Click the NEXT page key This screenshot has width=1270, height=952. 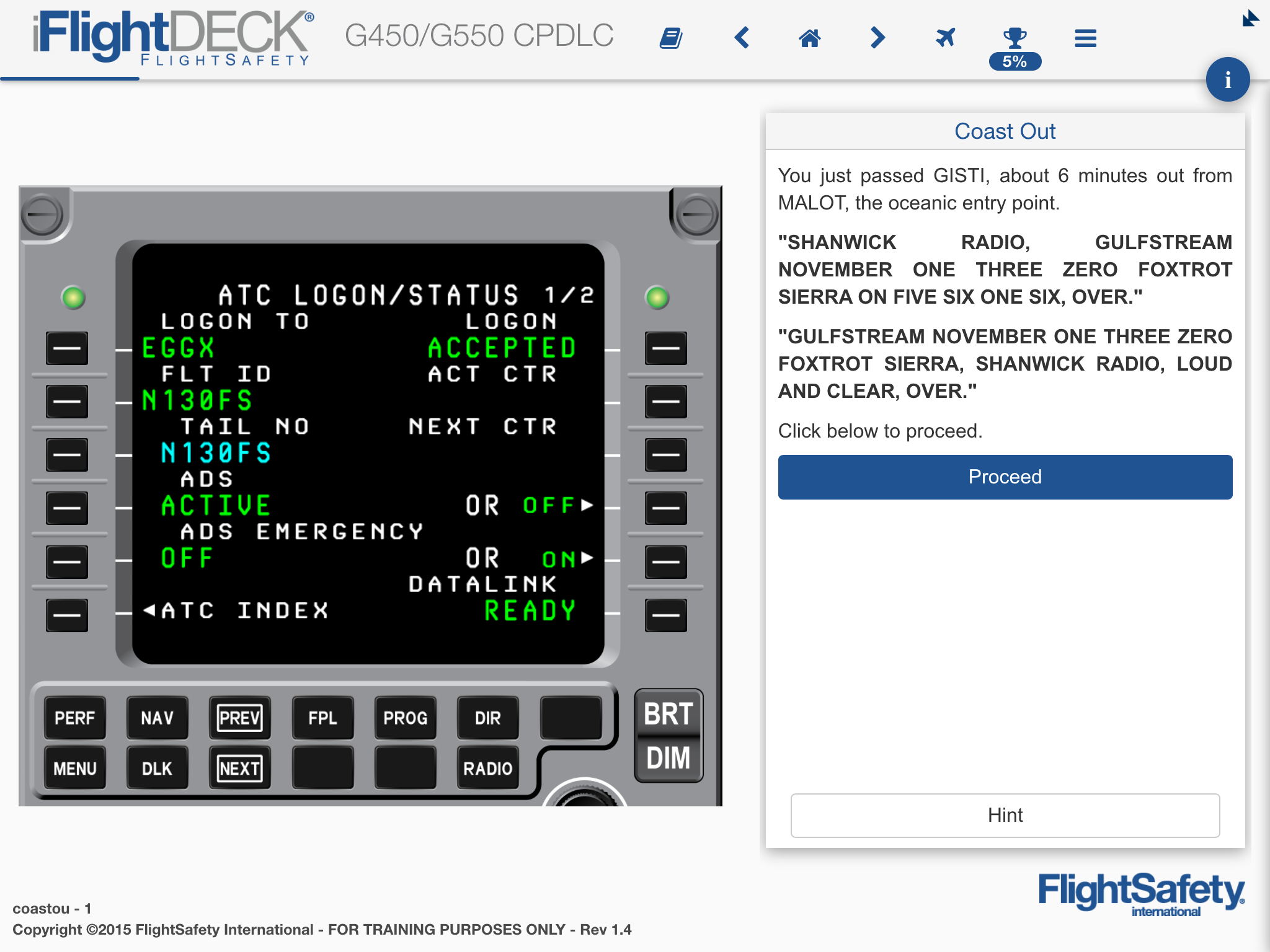point(239,768)
